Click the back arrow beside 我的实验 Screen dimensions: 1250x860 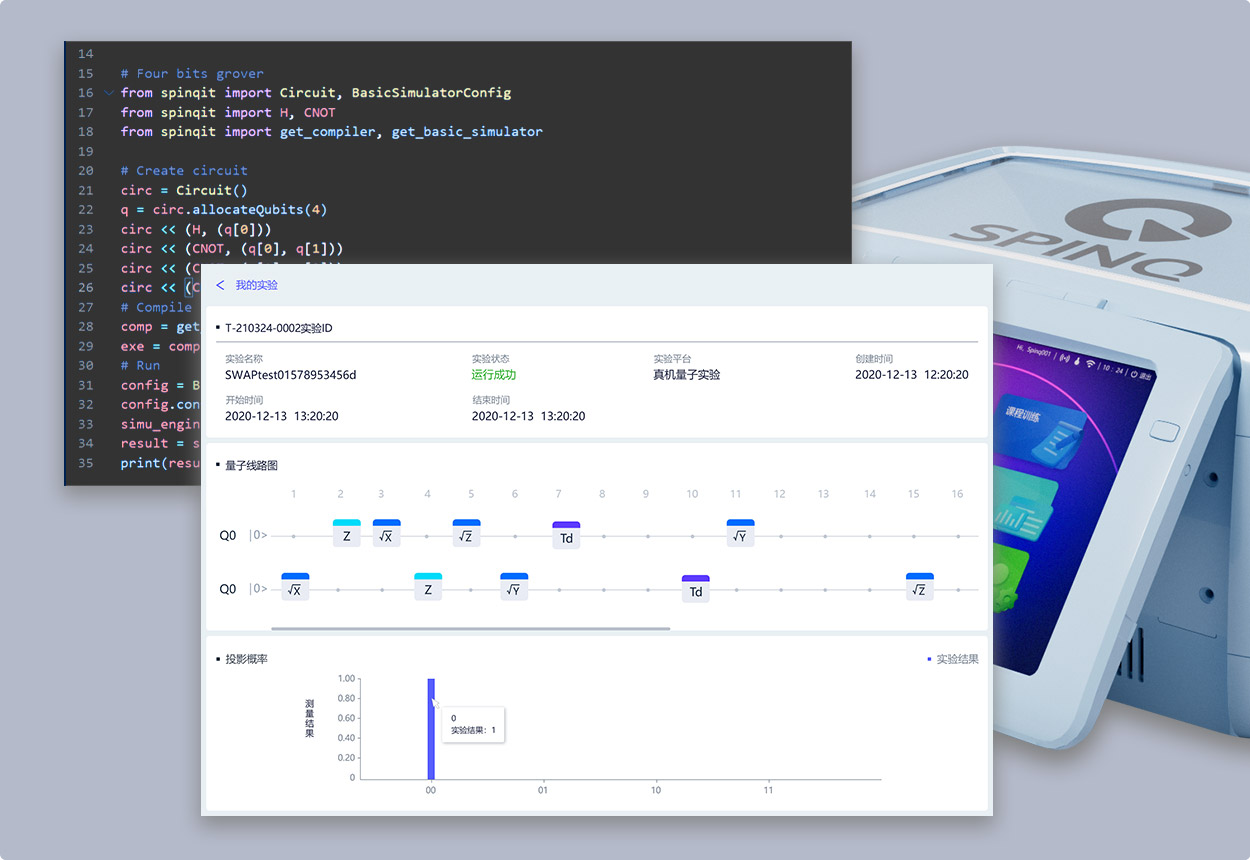[x=220, y=285]
